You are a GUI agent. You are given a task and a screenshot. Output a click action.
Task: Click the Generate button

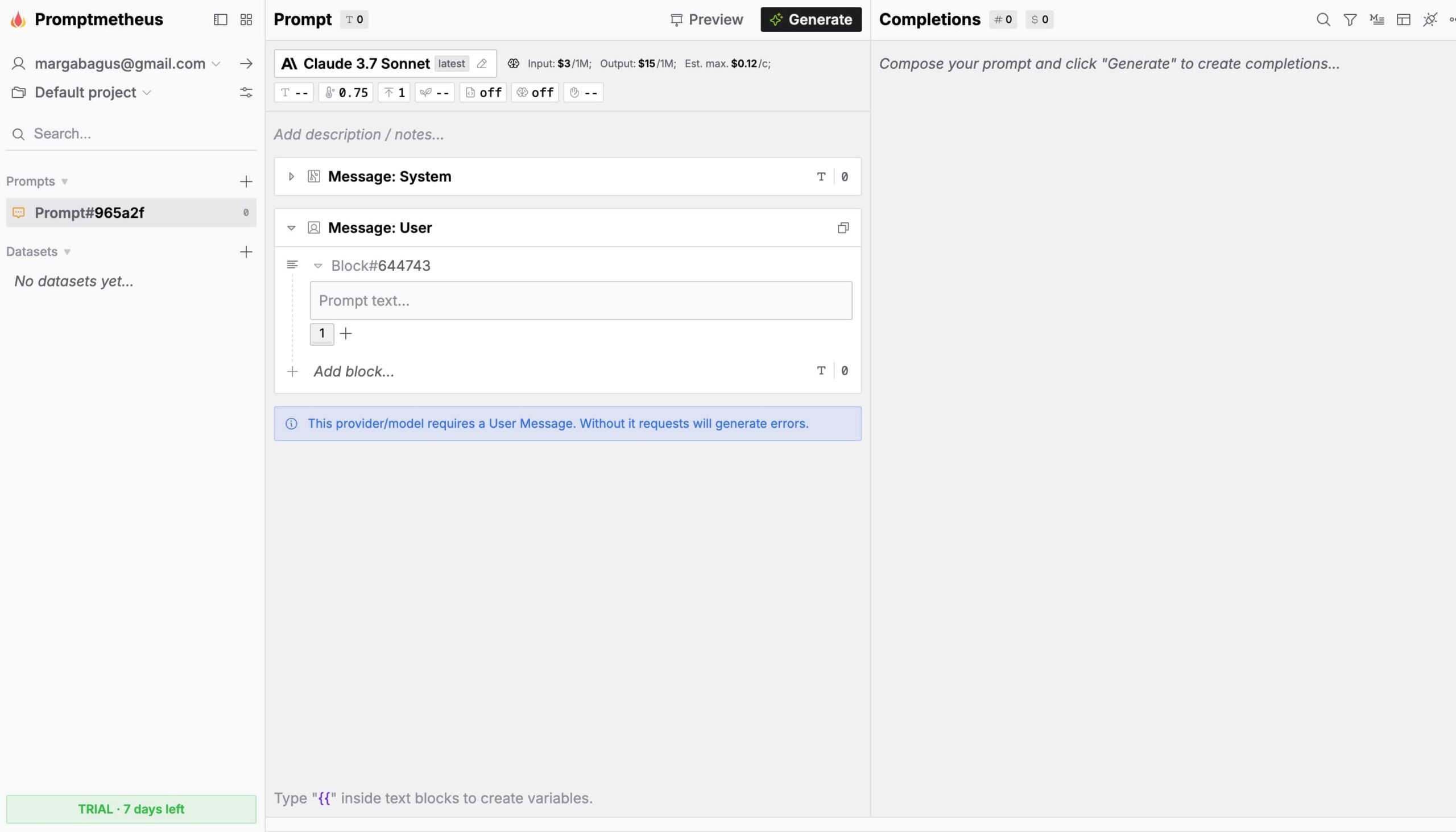[810, 19]
